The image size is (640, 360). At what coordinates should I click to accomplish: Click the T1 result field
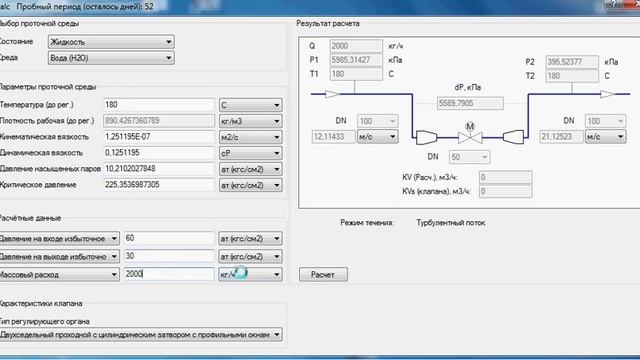[356, 74]
